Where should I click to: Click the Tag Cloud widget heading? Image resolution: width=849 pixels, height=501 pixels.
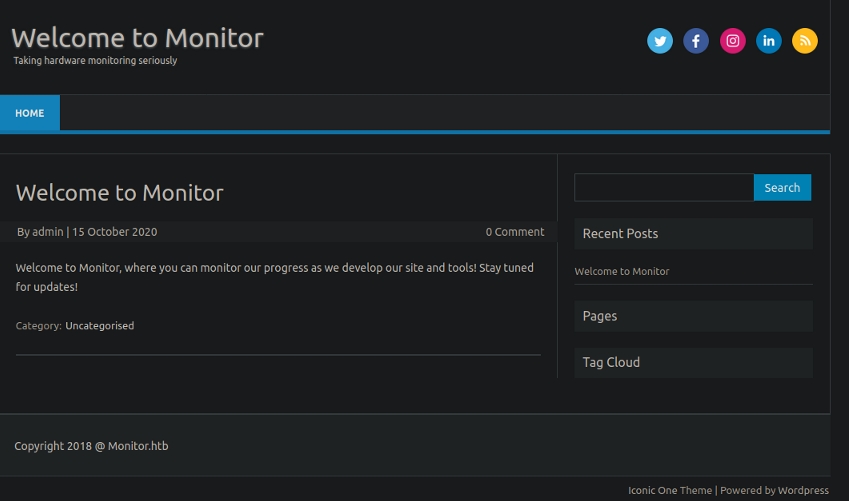point(611,363)
